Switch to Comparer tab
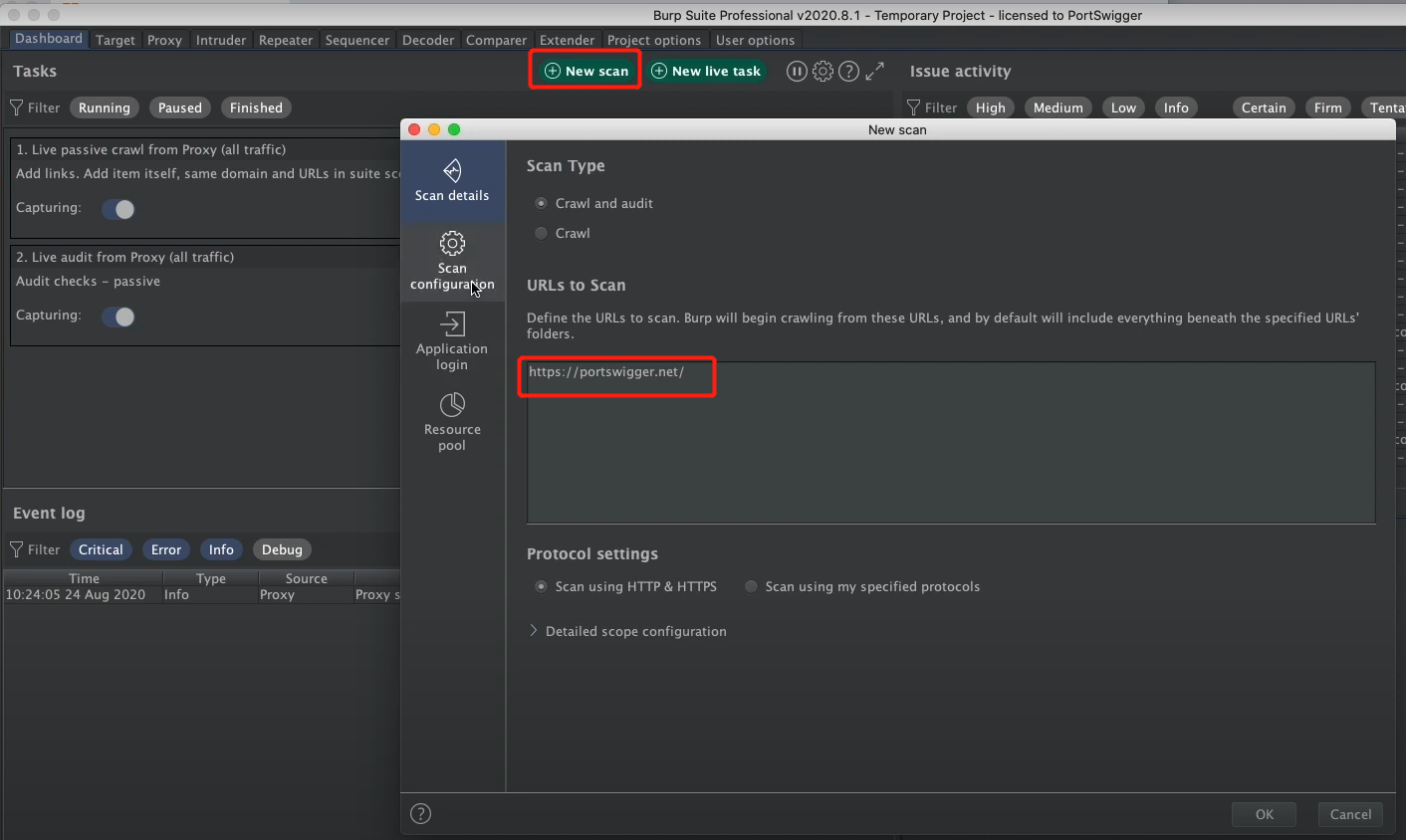The image size is (1406, 840). tap(496, 40)
